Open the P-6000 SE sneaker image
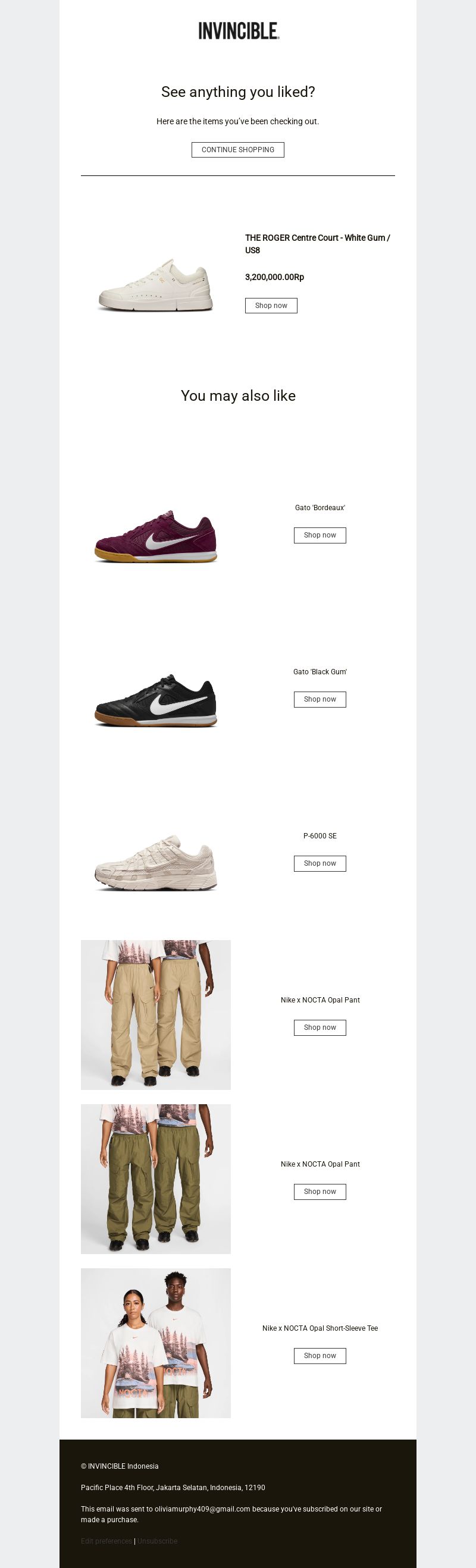Viewport: 476px width, 1568px height. 156,865
